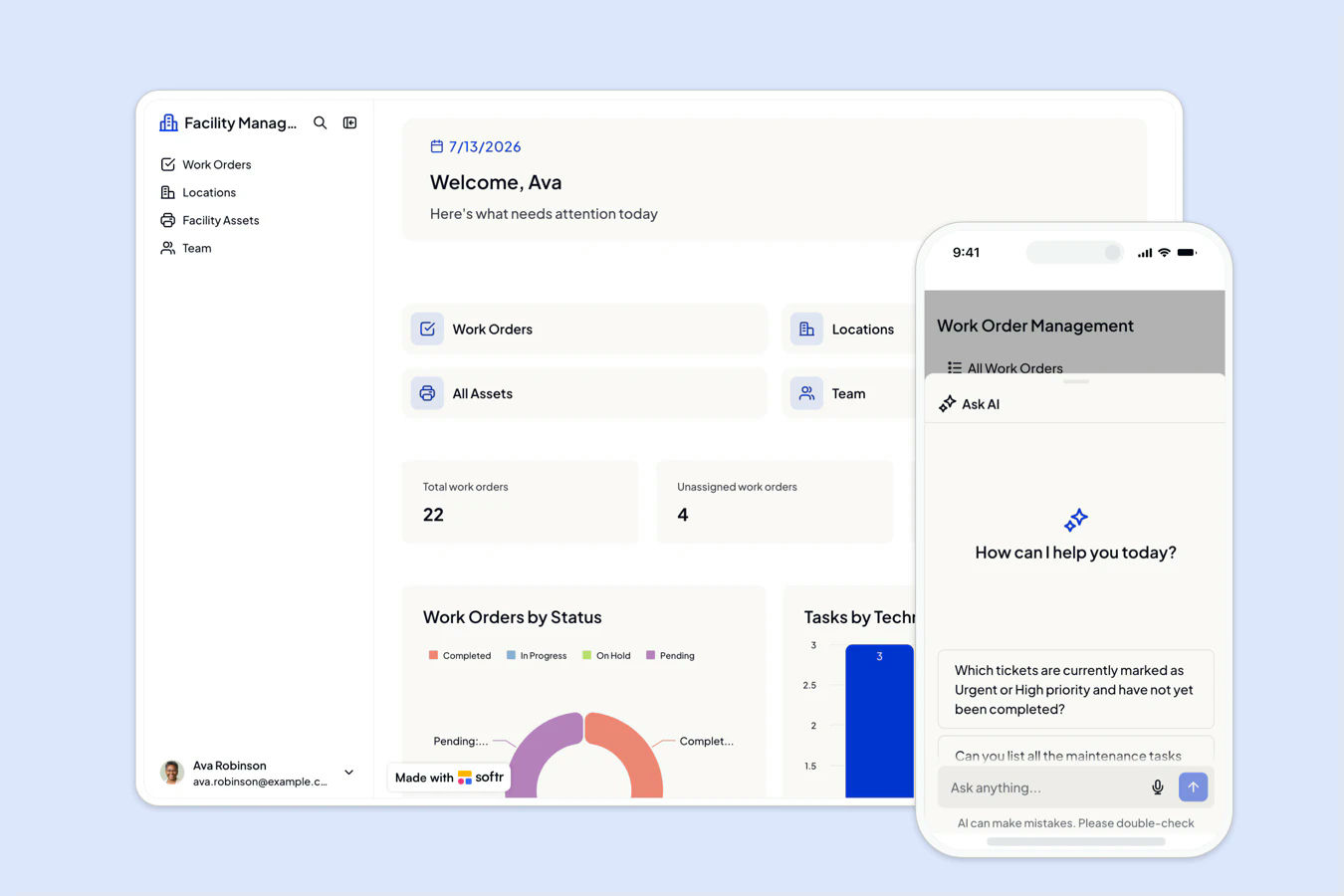
Task: Click the Facility Management building logo icon
Action: pos(168,122)
